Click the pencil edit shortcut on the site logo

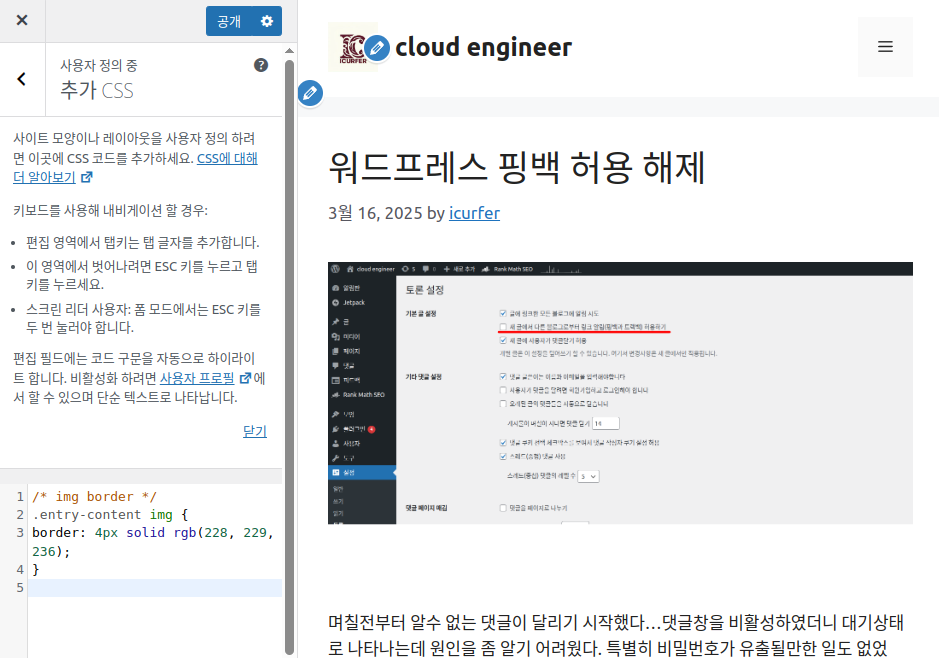[377, 46]
